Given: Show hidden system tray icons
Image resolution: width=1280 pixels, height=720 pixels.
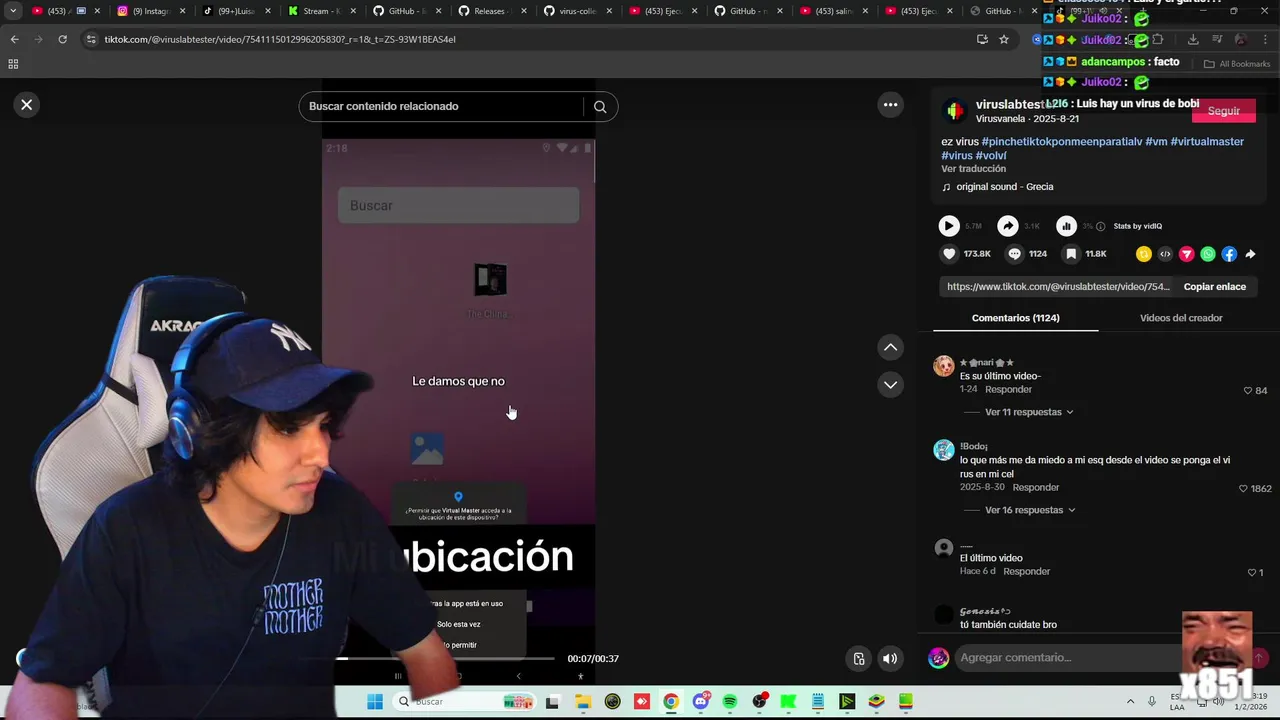Looking at the screenshot, I should coord(1130,702).
